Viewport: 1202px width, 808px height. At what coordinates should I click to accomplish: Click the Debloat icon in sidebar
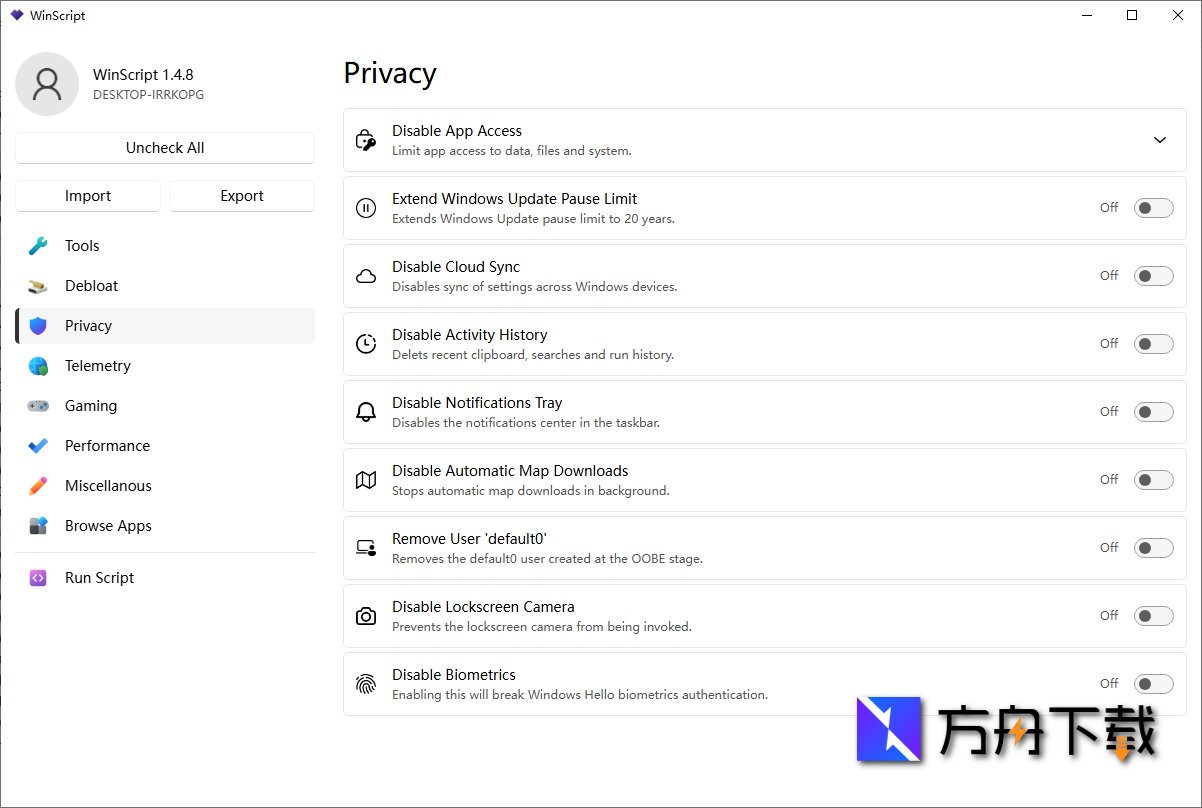click(38, 286)
